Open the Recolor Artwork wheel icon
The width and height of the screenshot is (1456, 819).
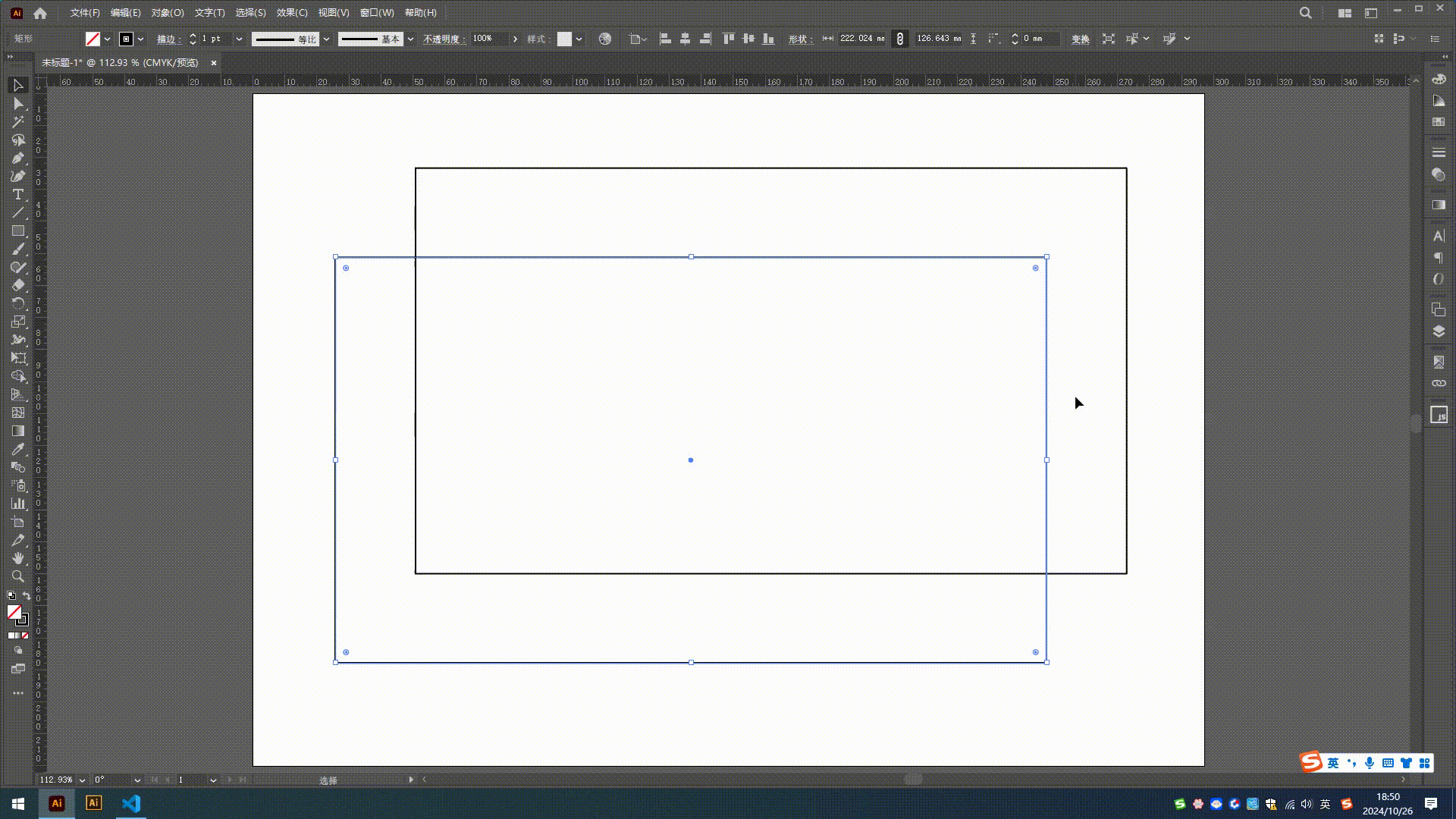604,39
